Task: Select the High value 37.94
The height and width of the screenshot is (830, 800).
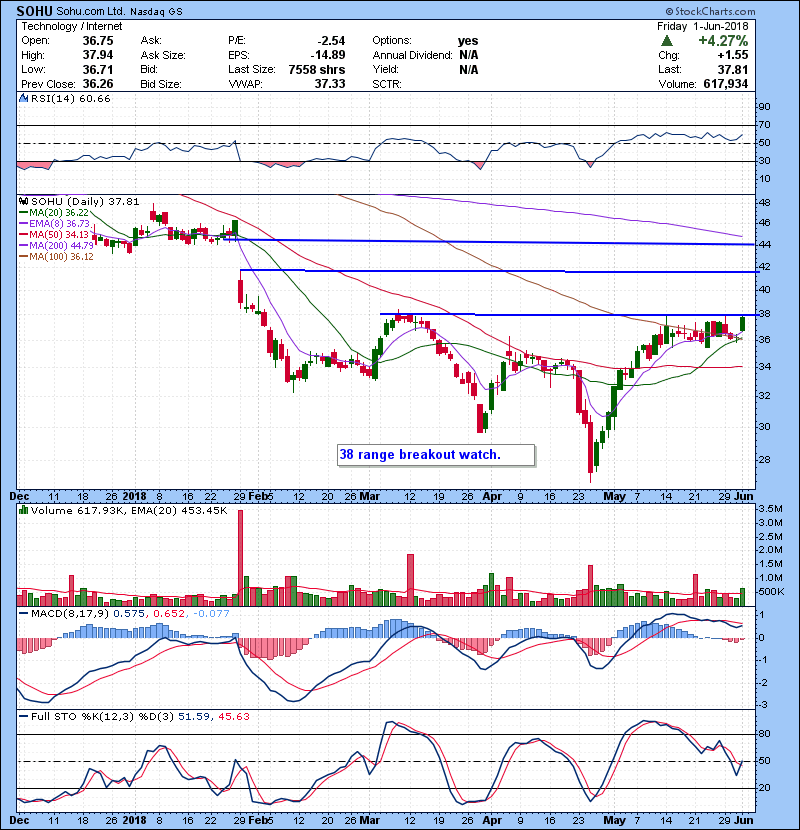Action: coord(98,55)
